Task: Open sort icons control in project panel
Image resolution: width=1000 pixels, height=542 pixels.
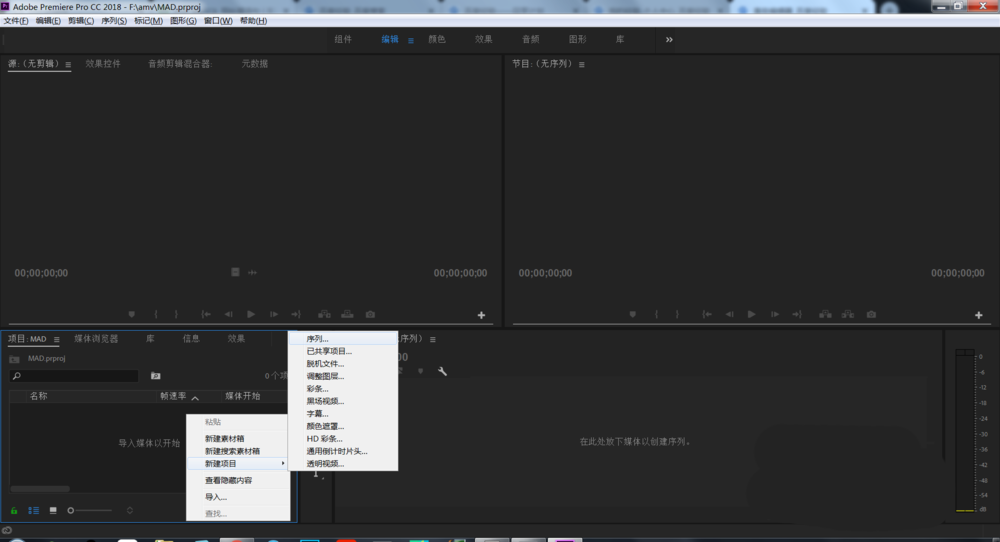Action: [x=129, y=510]
